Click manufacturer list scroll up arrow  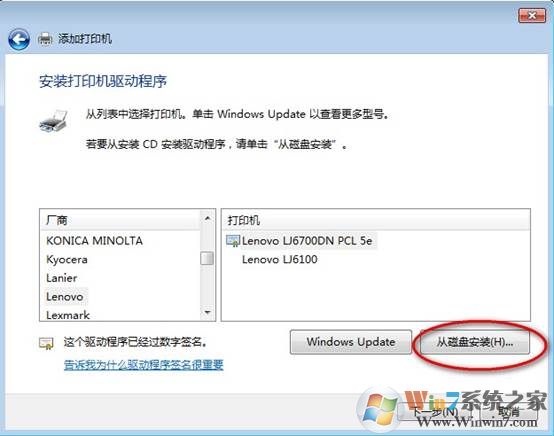207,219
